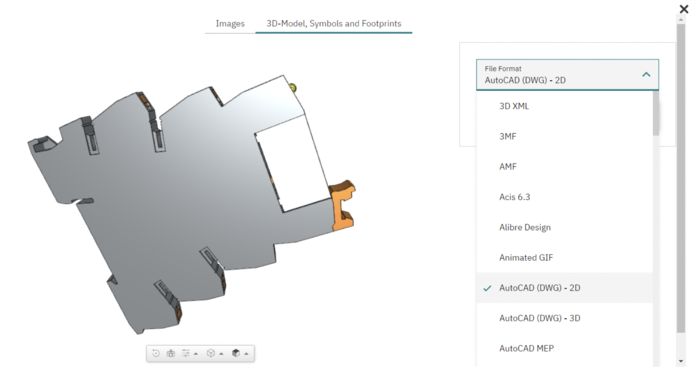Select AutoCAD MEP from the list
This screenshot has width=700, height=374.
[x=565, y=349]
